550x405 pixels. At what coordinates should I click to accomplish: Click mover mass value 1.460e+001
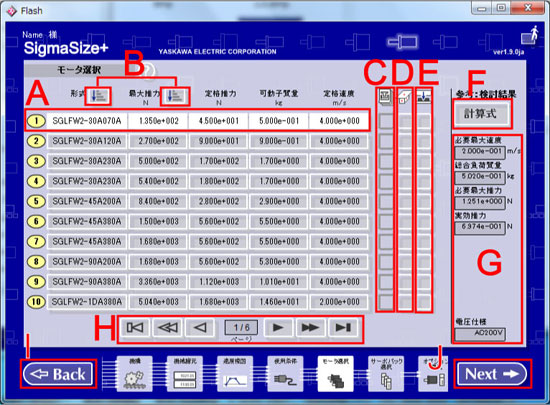tap(279, 302)
